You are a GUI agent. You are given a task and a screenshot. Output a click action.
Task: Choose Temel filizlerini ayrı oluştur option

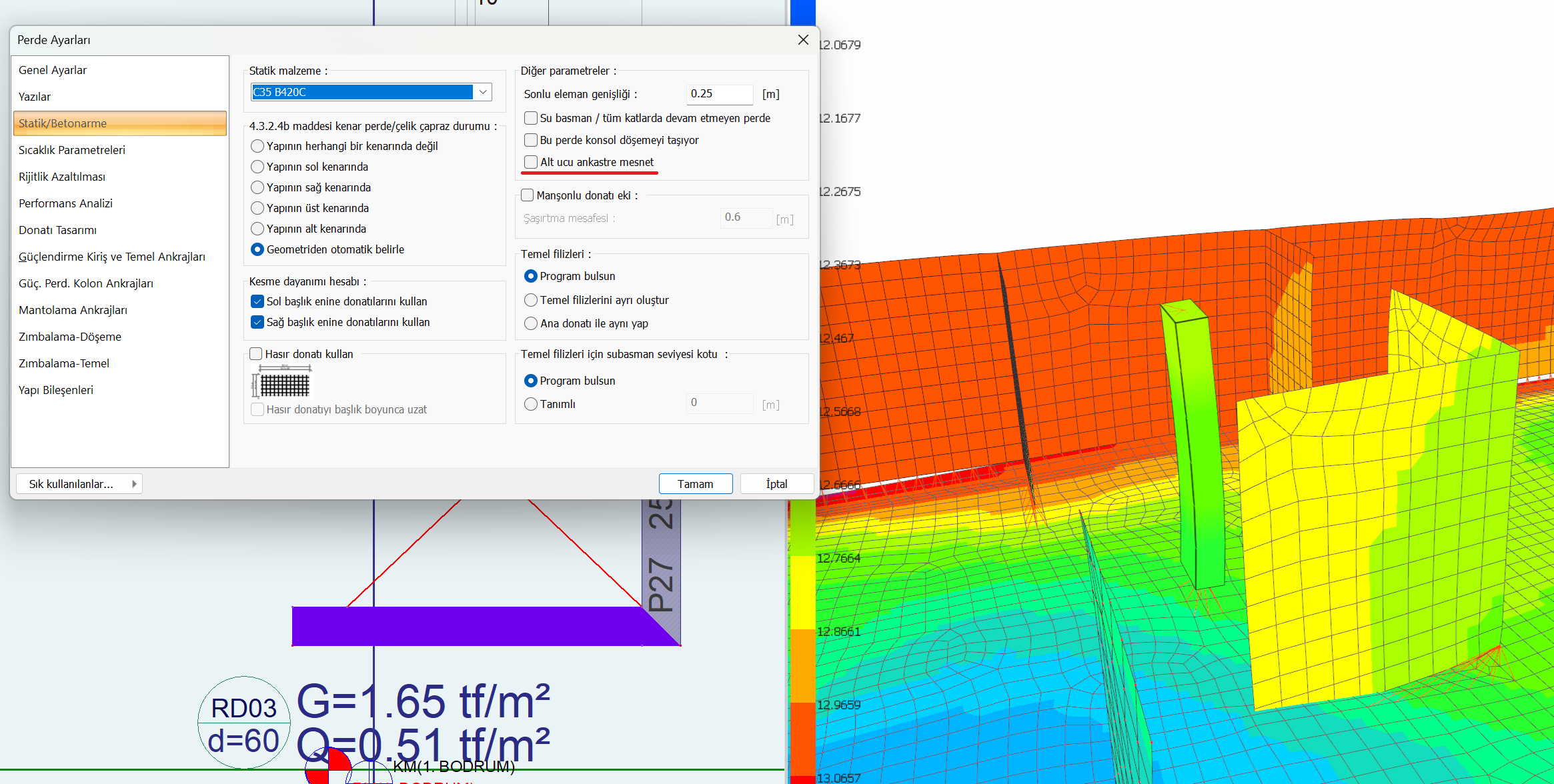531,300
